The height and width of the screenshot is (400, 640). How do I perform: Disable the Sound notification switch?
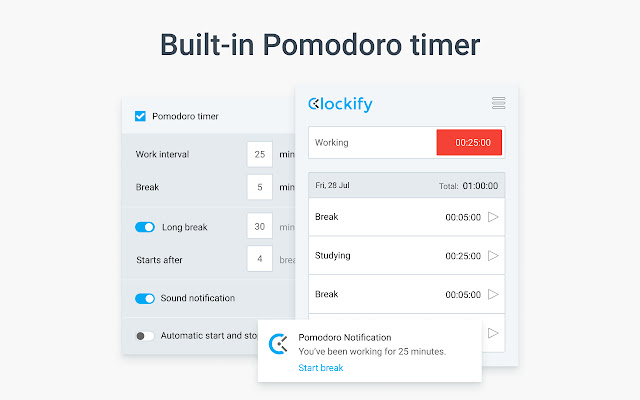click(x=145, y=298)
